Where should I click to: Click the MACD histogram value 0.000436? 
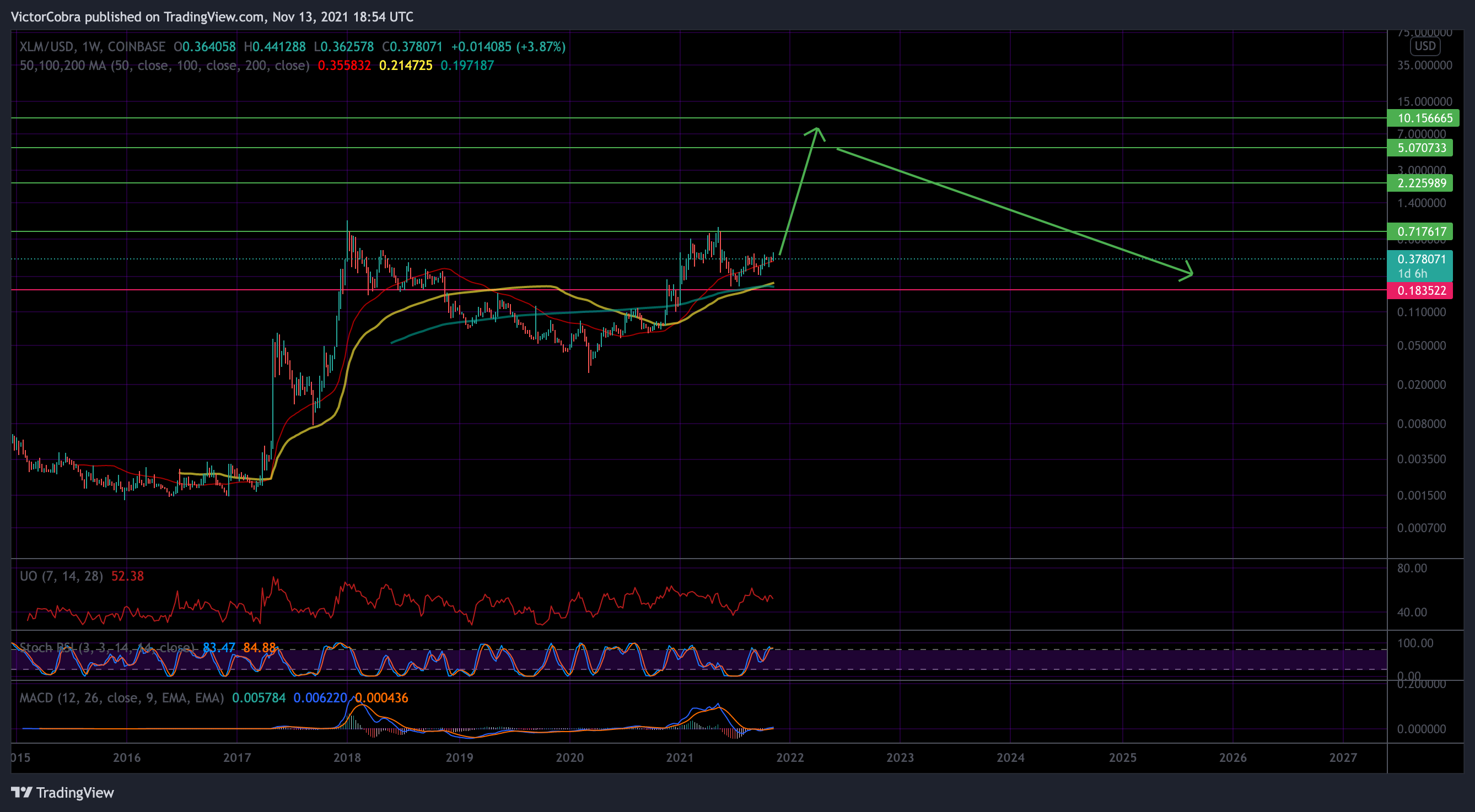pos(381,698)
